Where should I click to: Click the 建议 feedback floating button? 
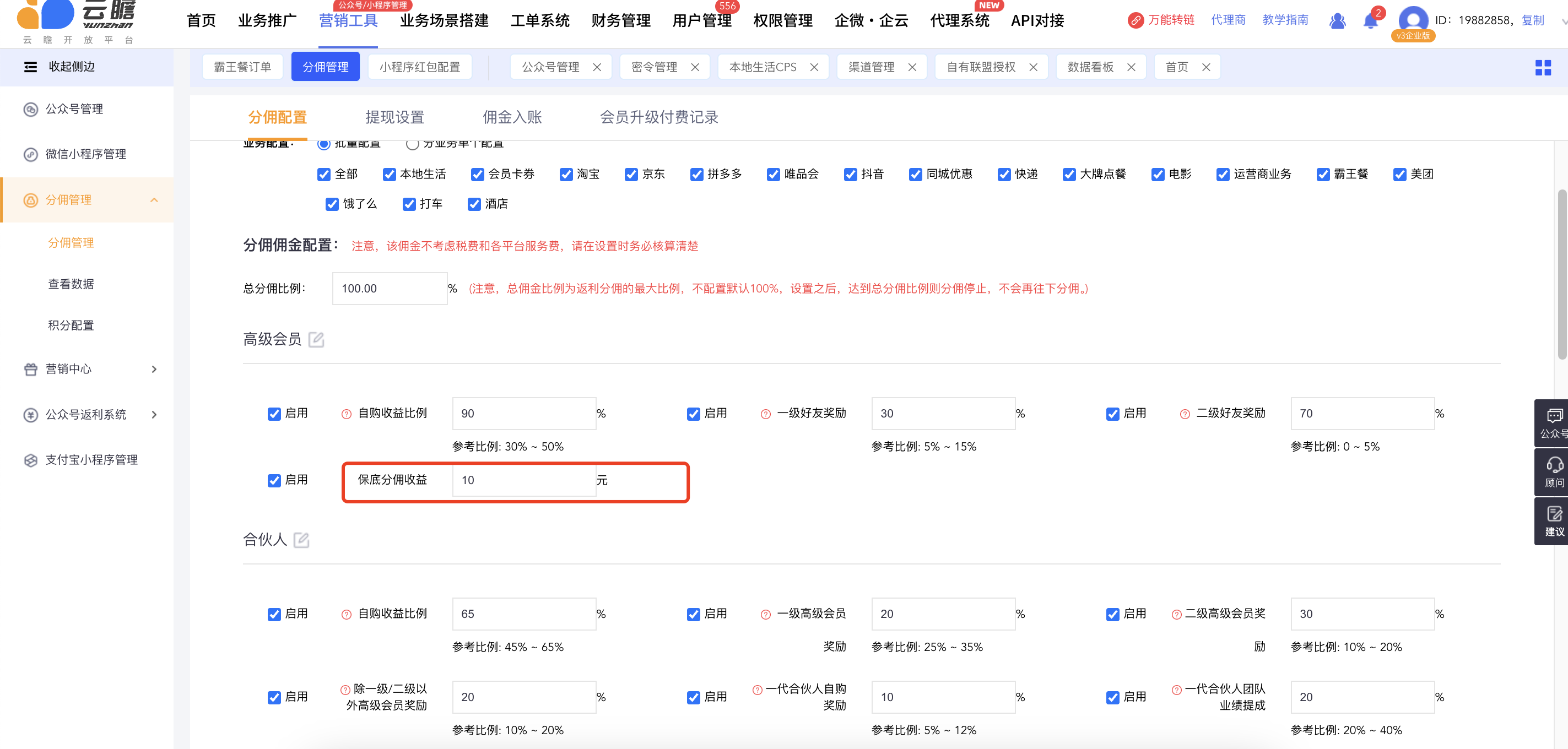click(x=1554, y=521)
